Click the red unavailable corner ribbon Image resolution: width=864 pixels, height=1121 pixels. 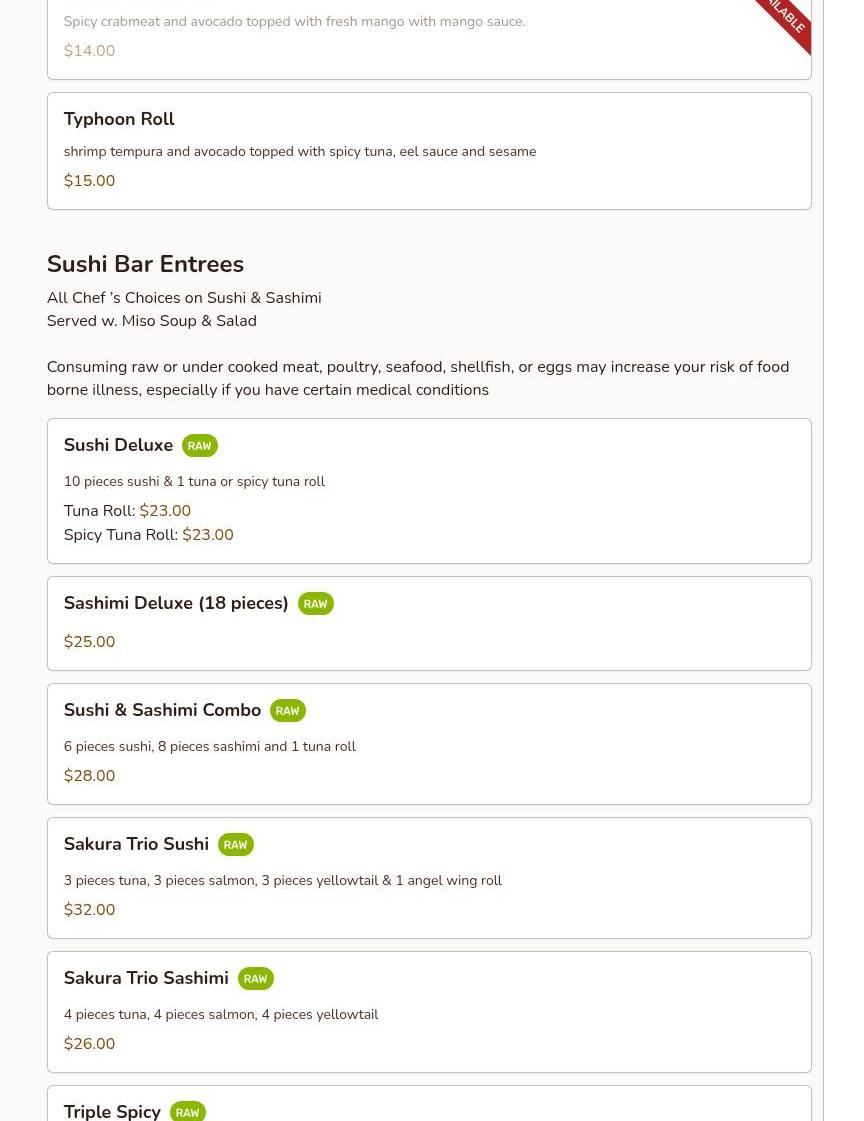pyautogui.click(x=786, y=18)
